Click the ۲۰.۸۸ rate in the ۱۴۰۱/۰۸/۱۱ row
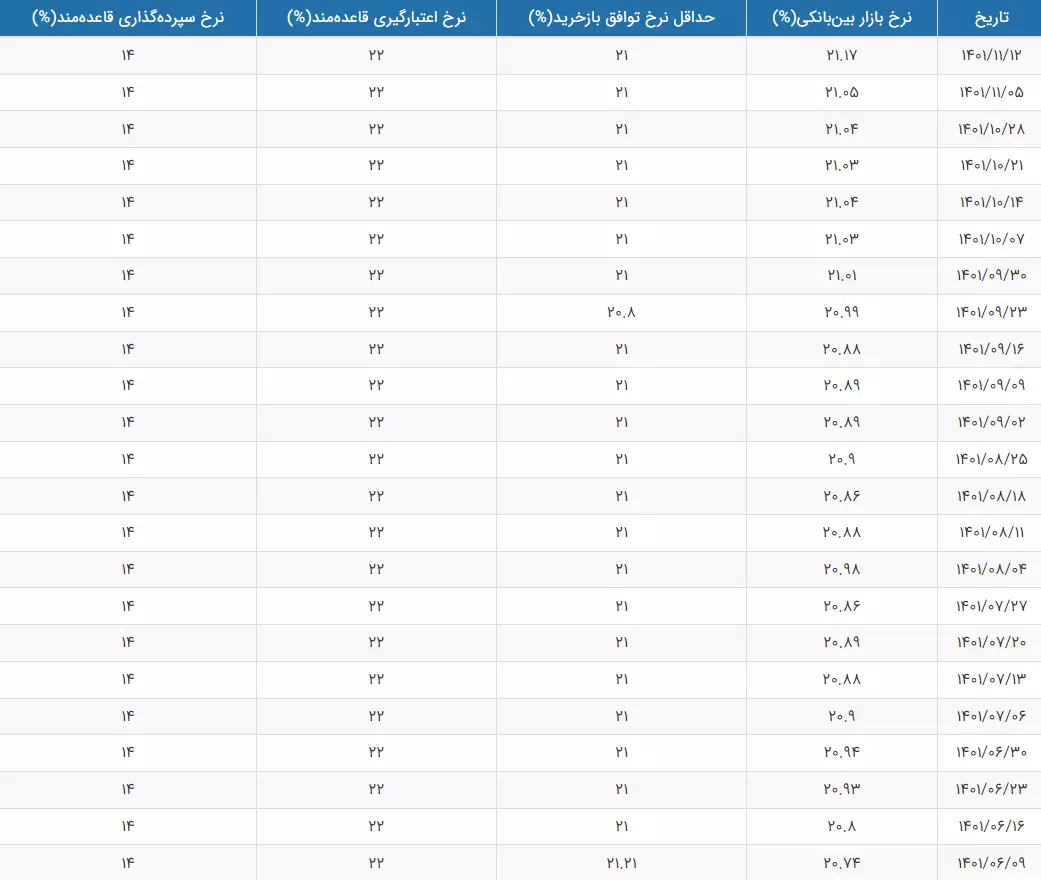This screenshot has height=880, width=1041. (842, 532)
